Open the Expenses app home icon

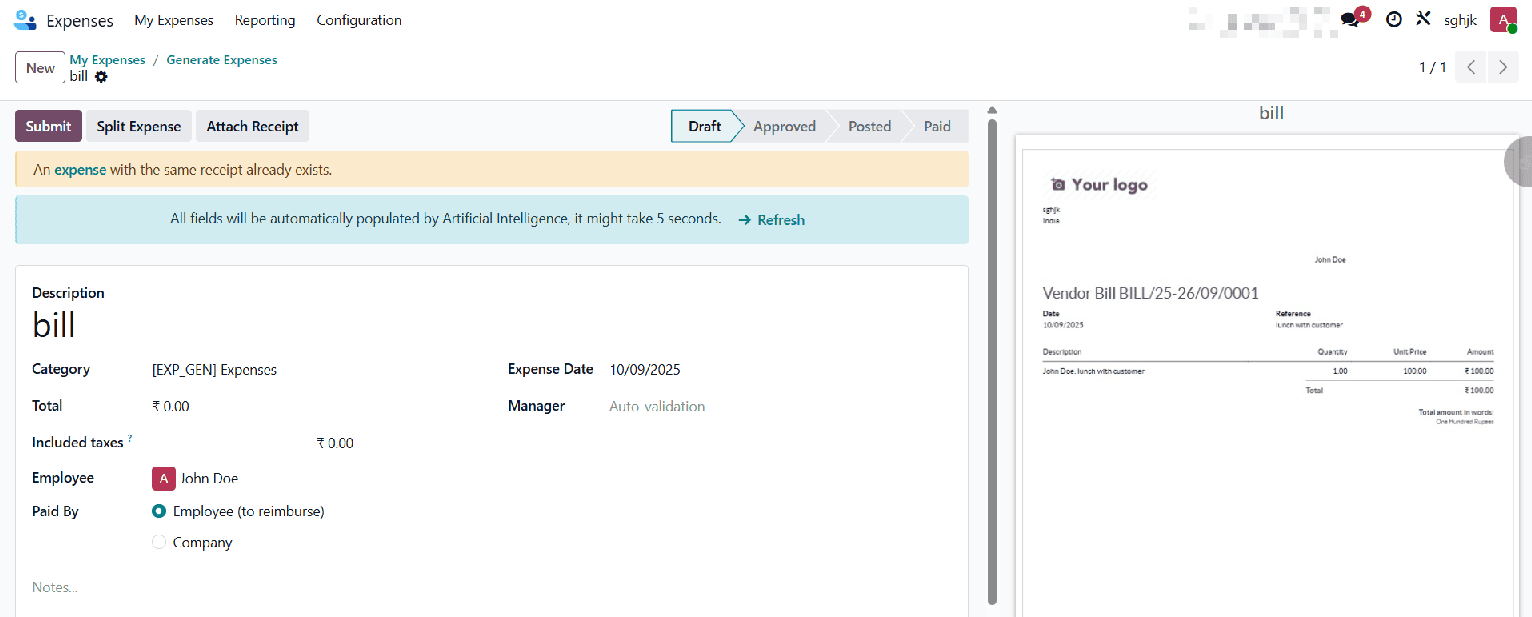point(24,19)
